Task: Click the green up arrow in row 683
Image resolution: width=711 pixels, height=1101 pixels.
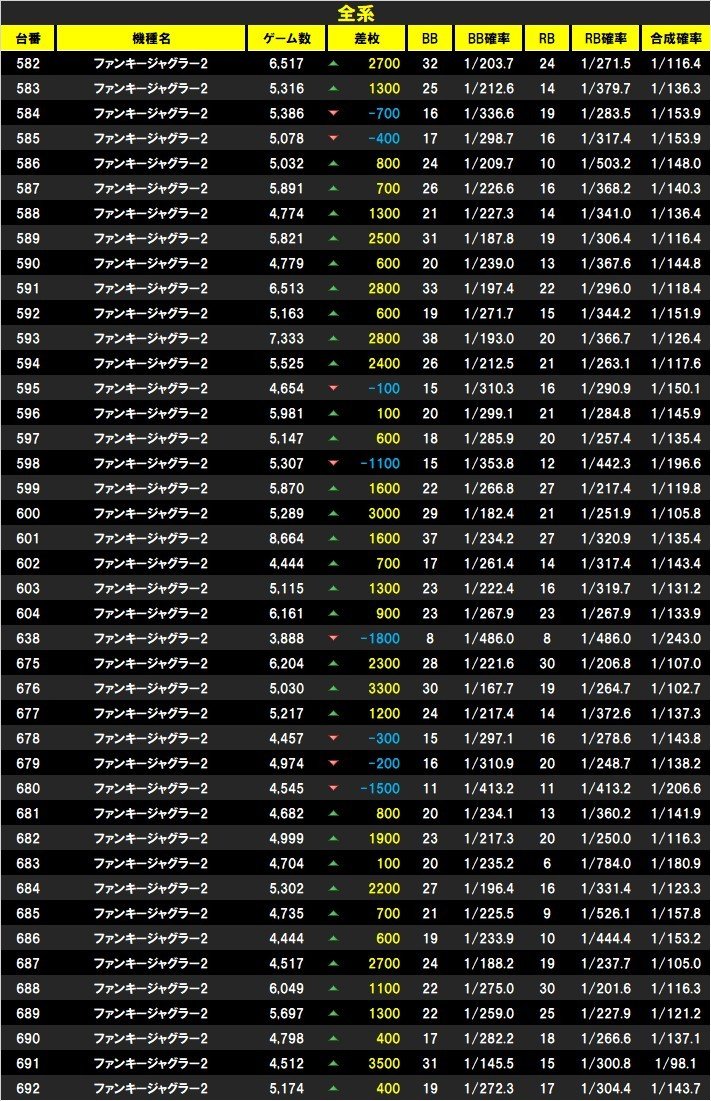Action: (x=333, y=864)
